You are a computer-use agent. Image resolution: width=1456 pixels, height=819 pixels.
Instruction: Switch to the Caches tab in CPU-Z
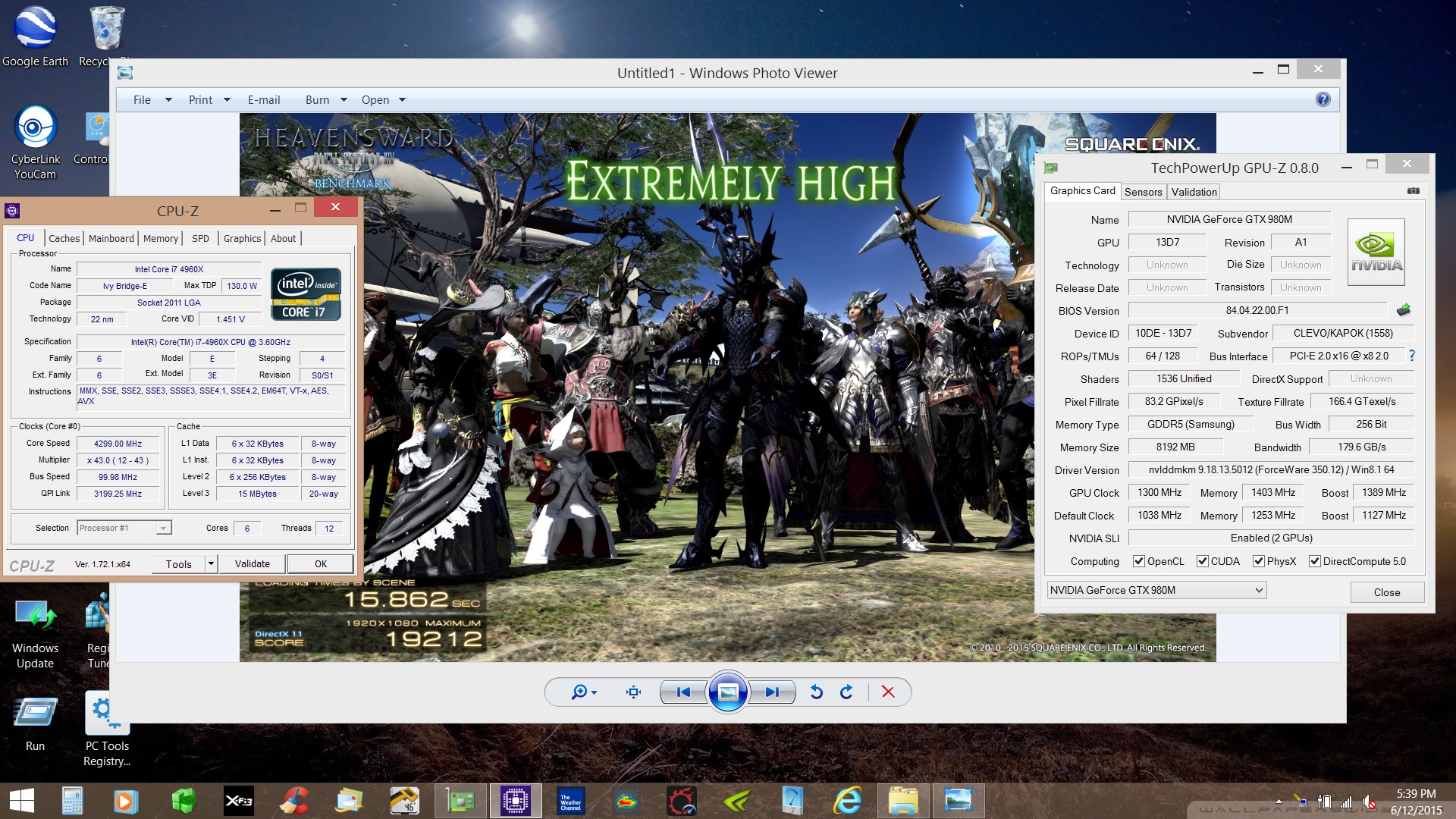pos(64,238)
